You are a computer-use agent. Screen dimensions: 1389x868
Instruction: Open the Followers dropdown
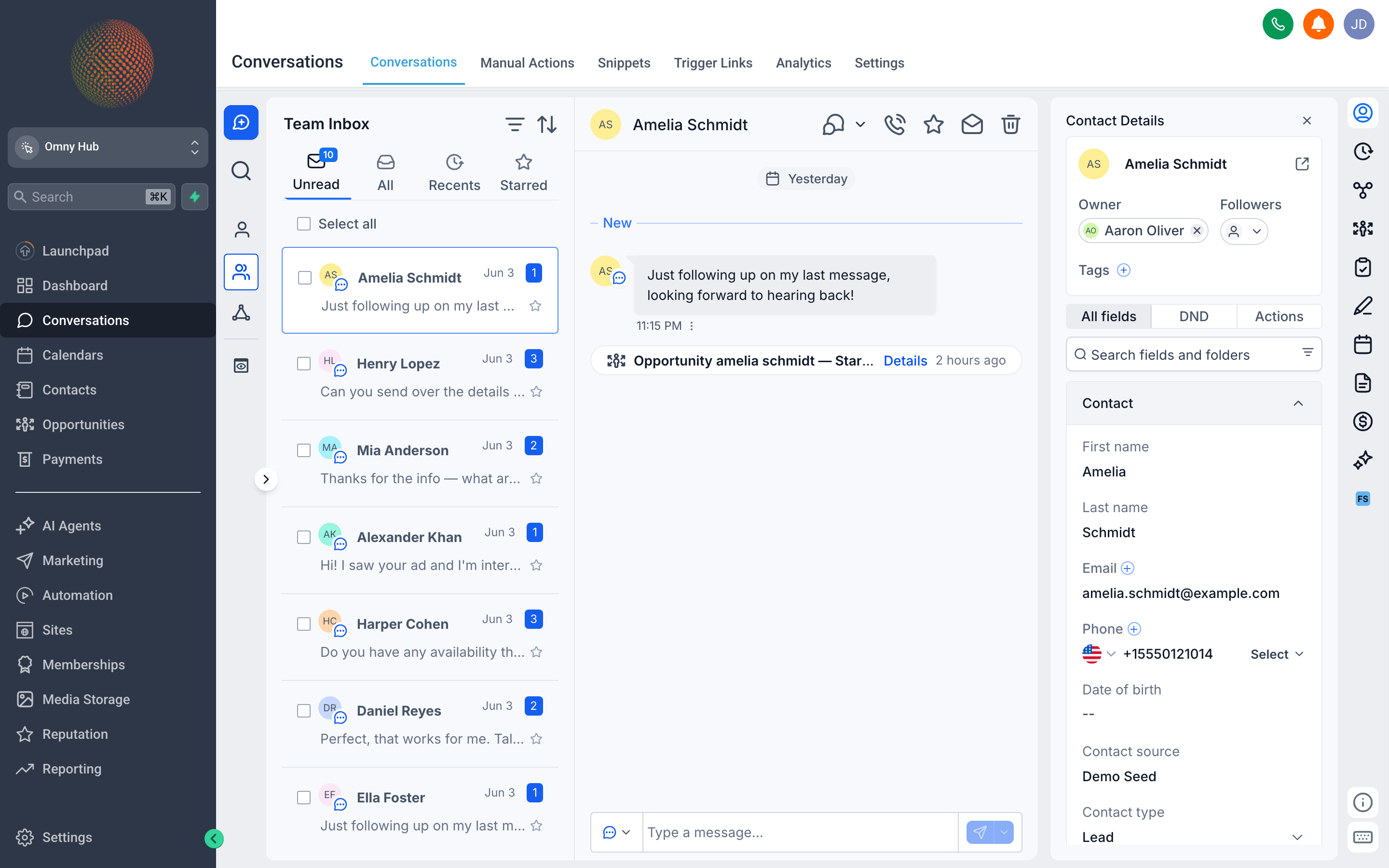click(1244, 231)
